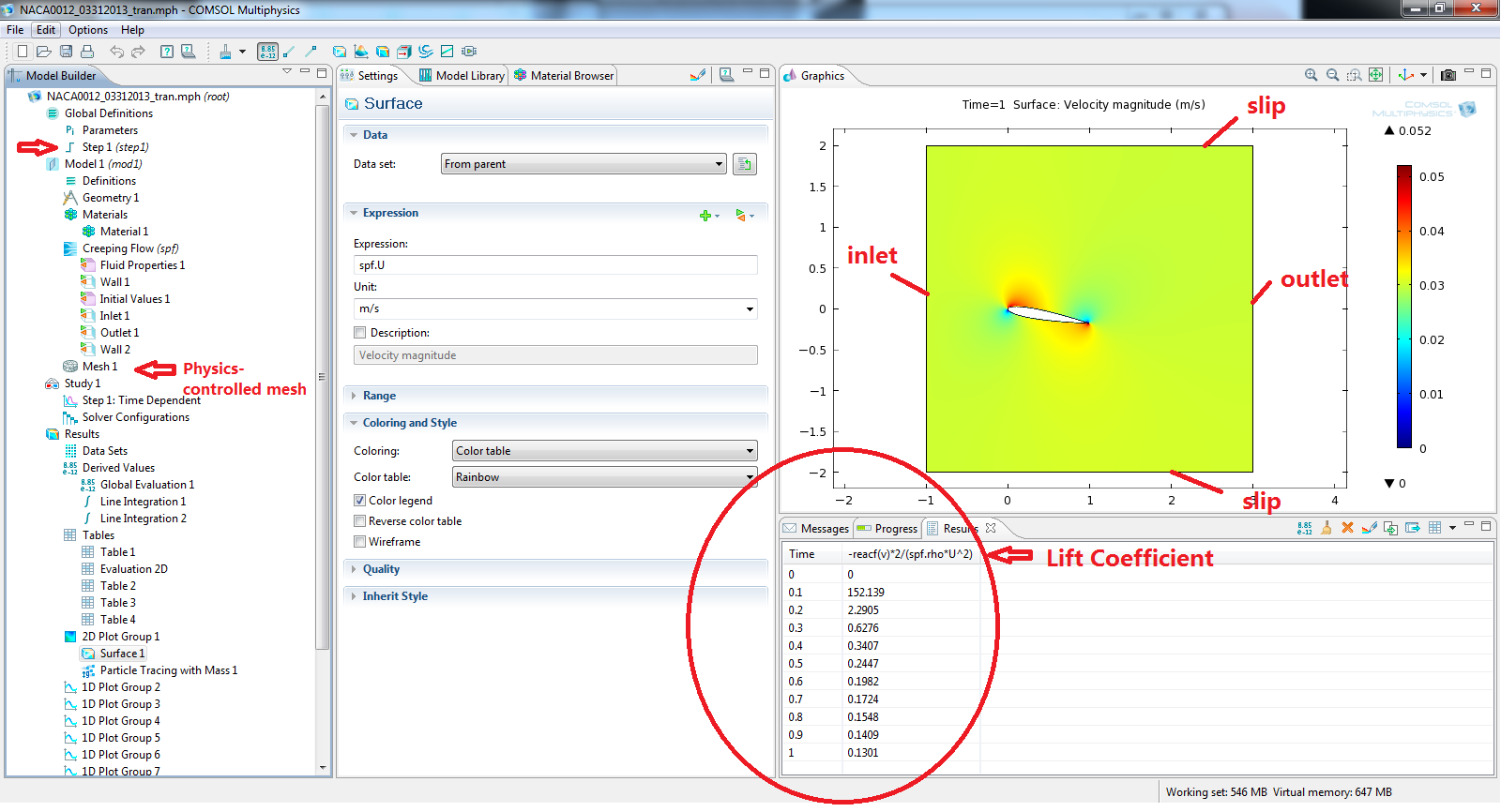Switch to the Progress tab
Image resolution: width=1501 pixels, height=812 pixels.
(887, 529)
